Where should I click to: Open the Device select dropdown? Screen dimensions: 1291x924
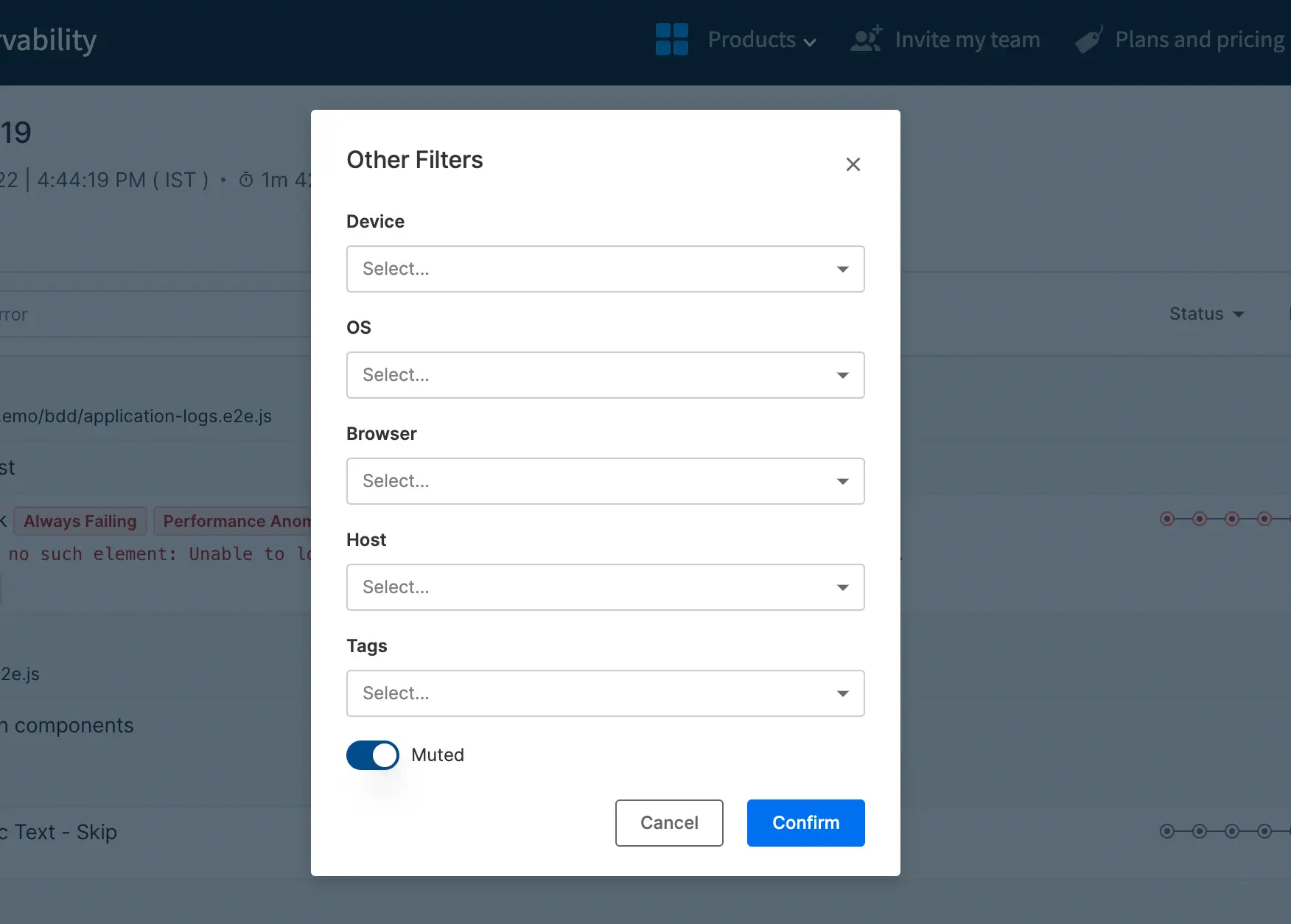604,269
